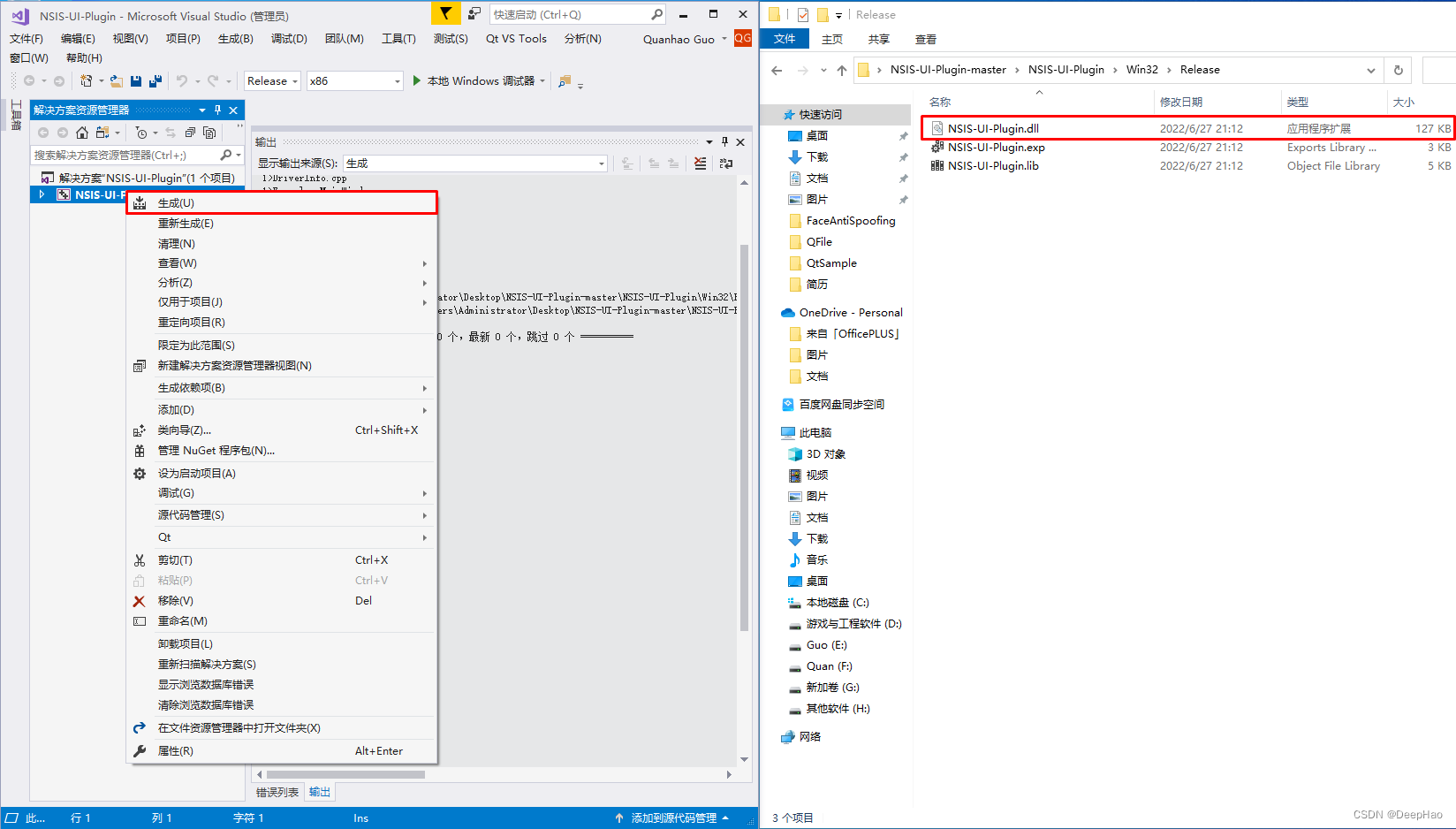
Task: Click the Open File toolbar icon
Action: coord(116,80)
